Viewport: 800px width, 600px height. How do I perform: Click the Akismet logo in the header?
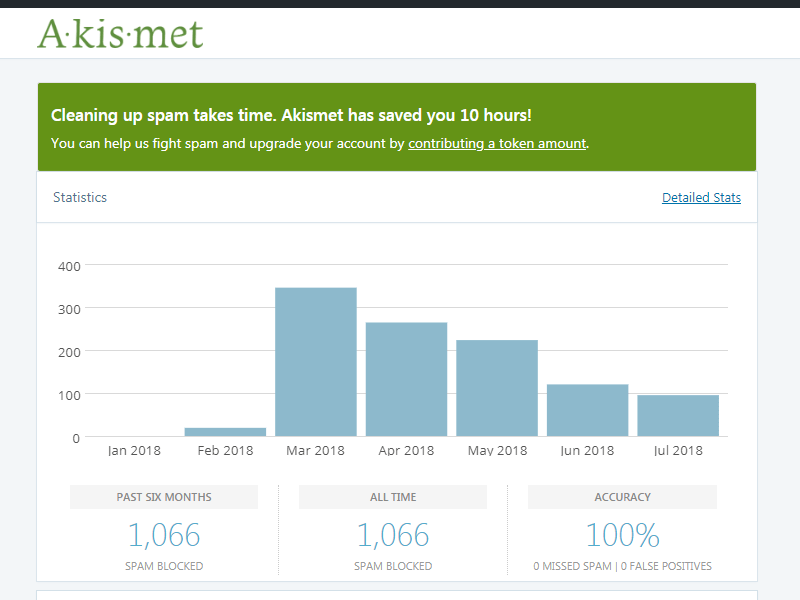coord(120,32)
